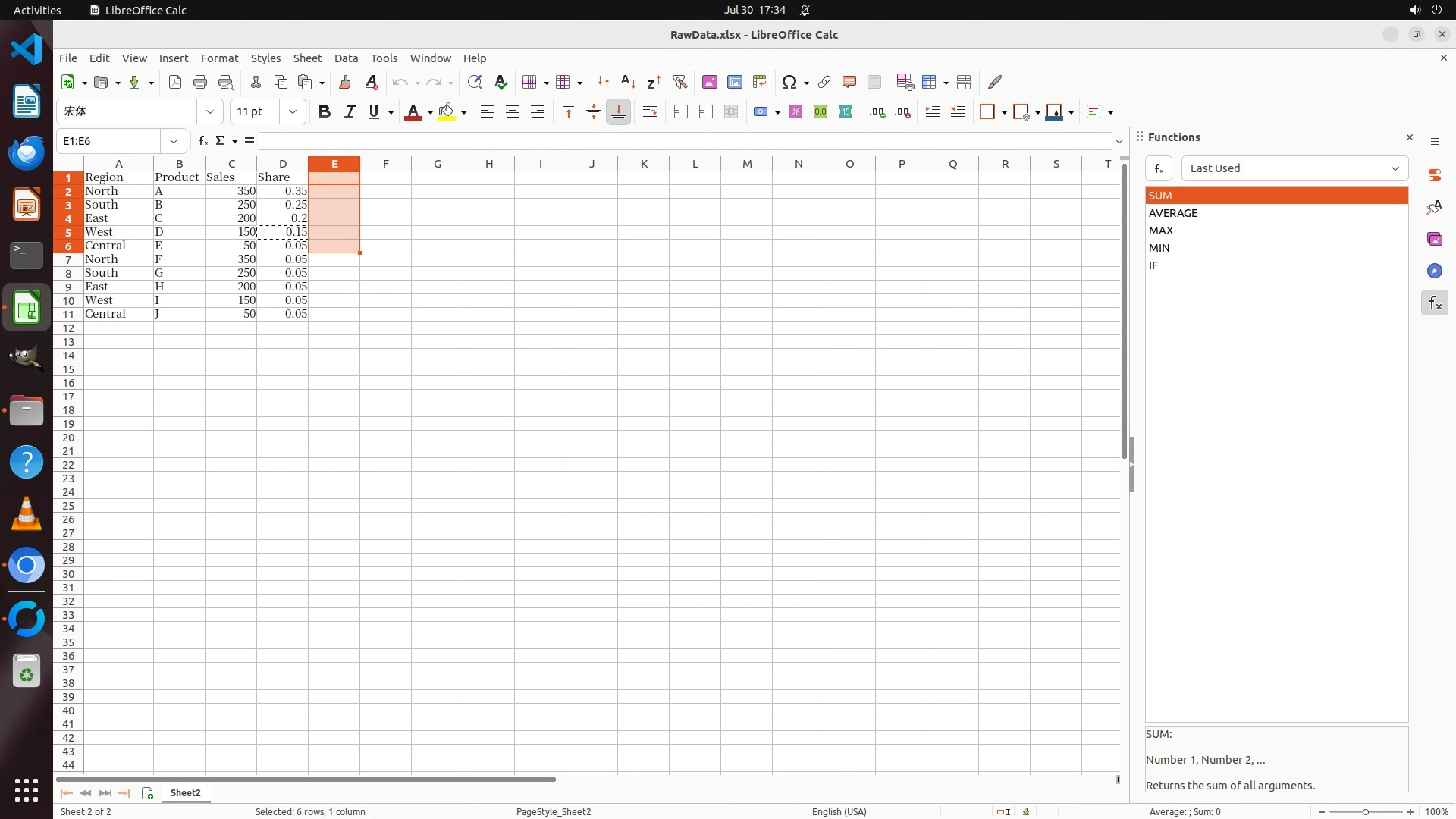
Task: Click column header G
Action: click(x=438, y=164)
